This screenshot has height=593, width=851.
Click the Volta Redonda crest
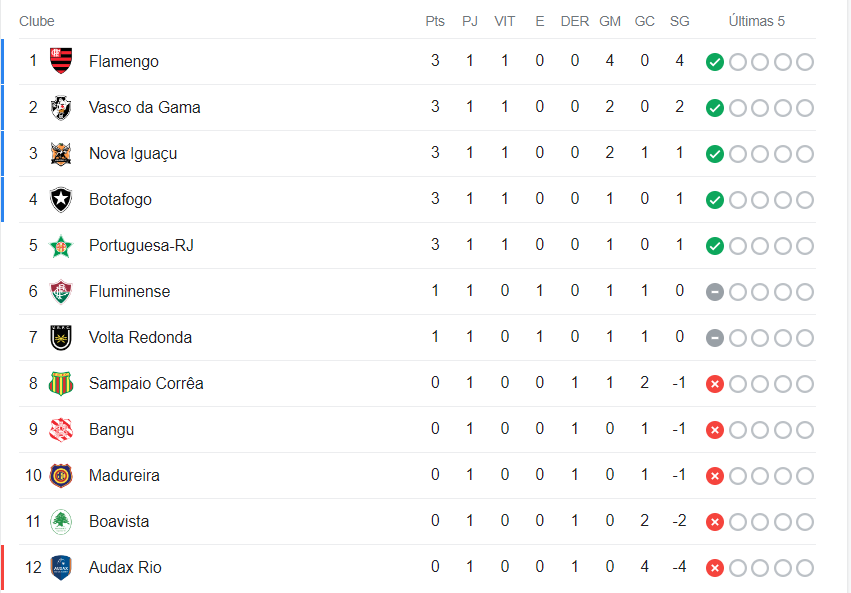[61, 337]
